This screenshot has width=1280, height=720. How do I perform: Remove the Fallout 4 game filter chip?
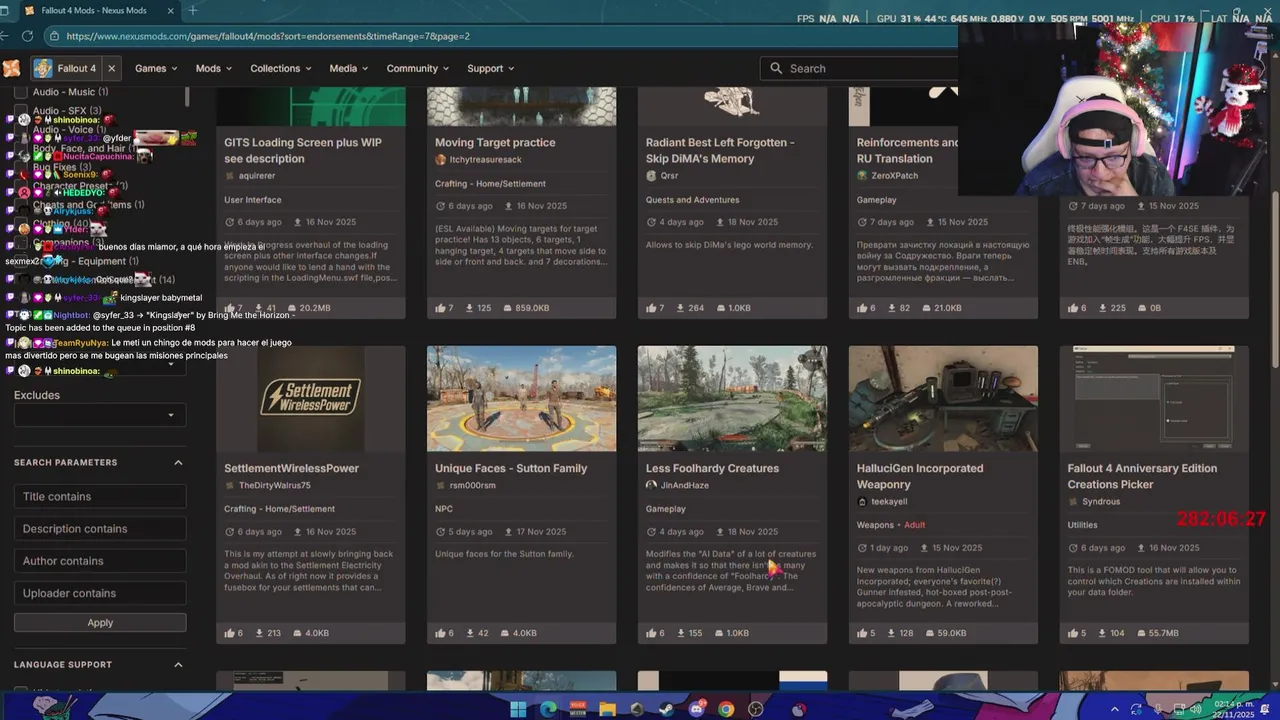(x=112, y=68)
